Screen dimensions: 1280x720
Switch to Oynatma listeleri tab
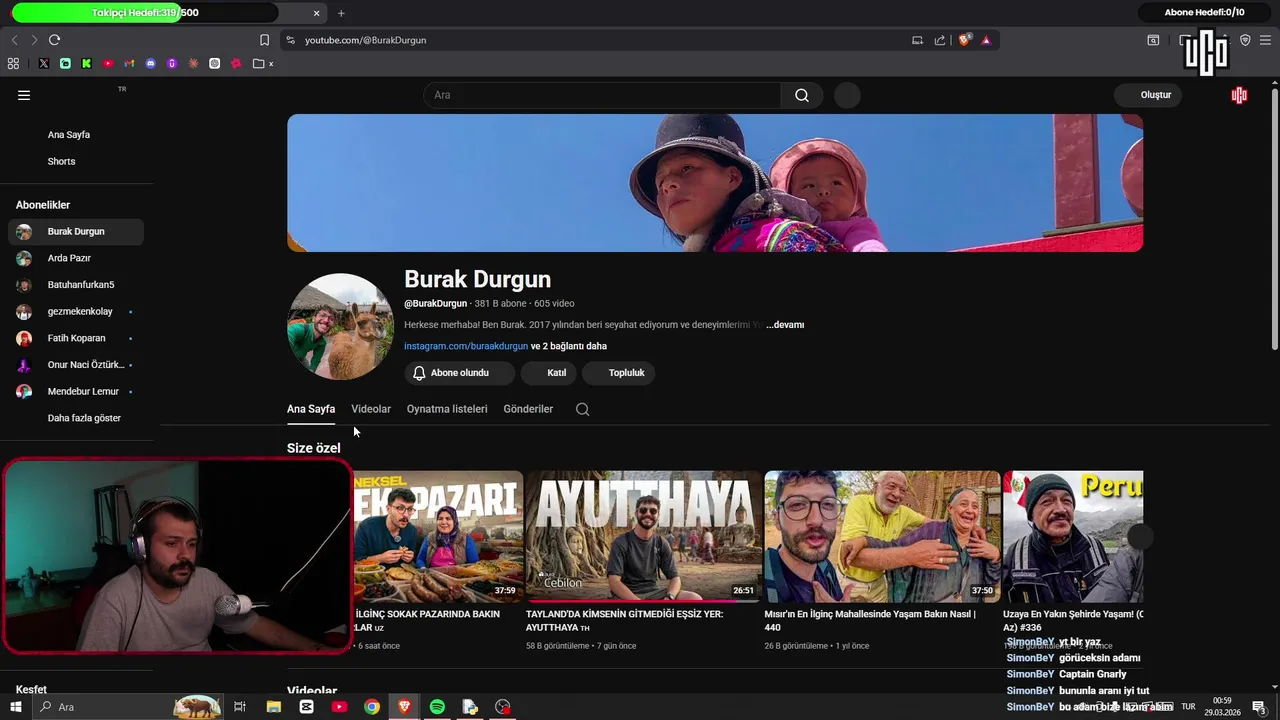pos(447,409)
